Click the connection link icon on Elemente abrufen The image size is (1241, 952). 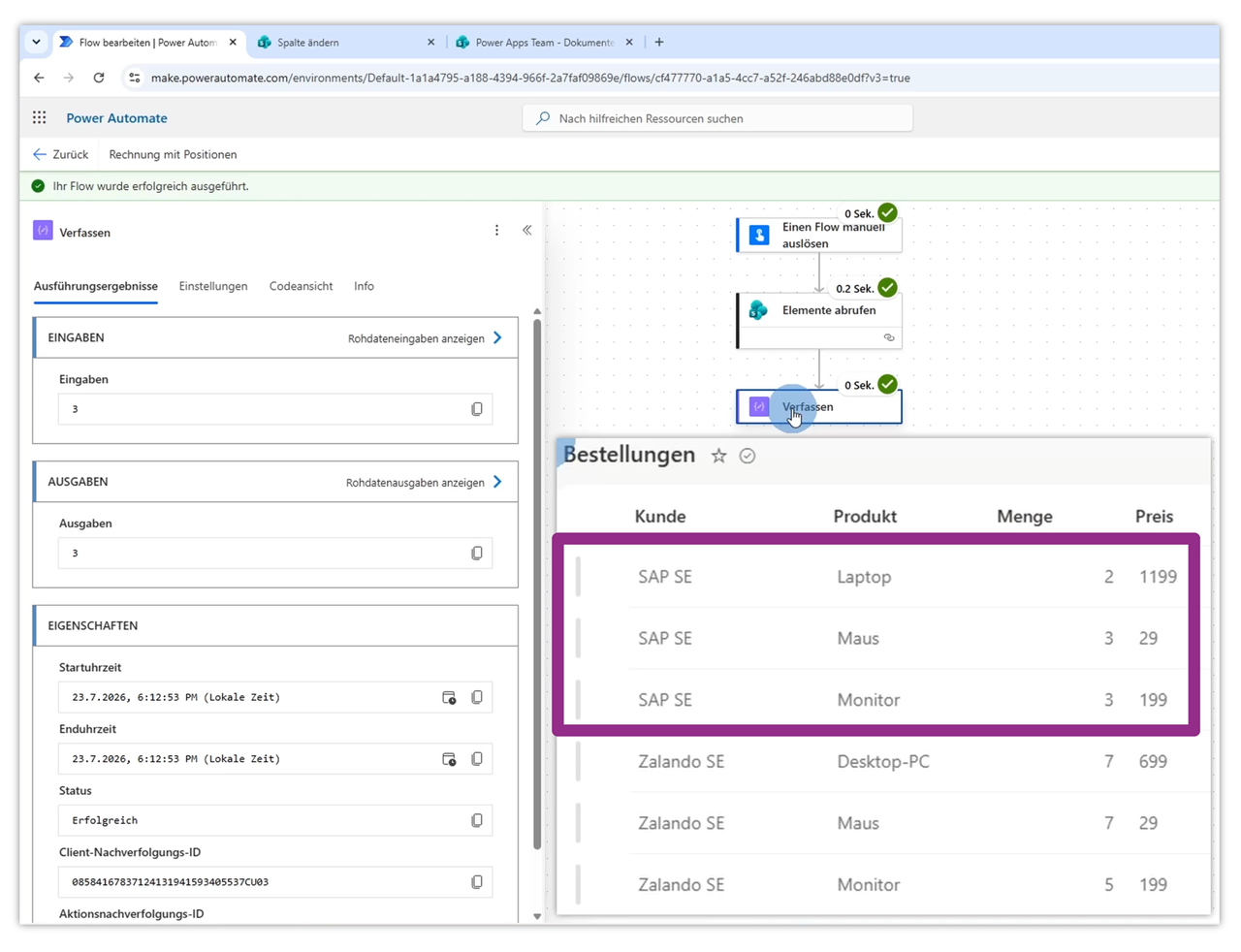[x=889, y=337]
